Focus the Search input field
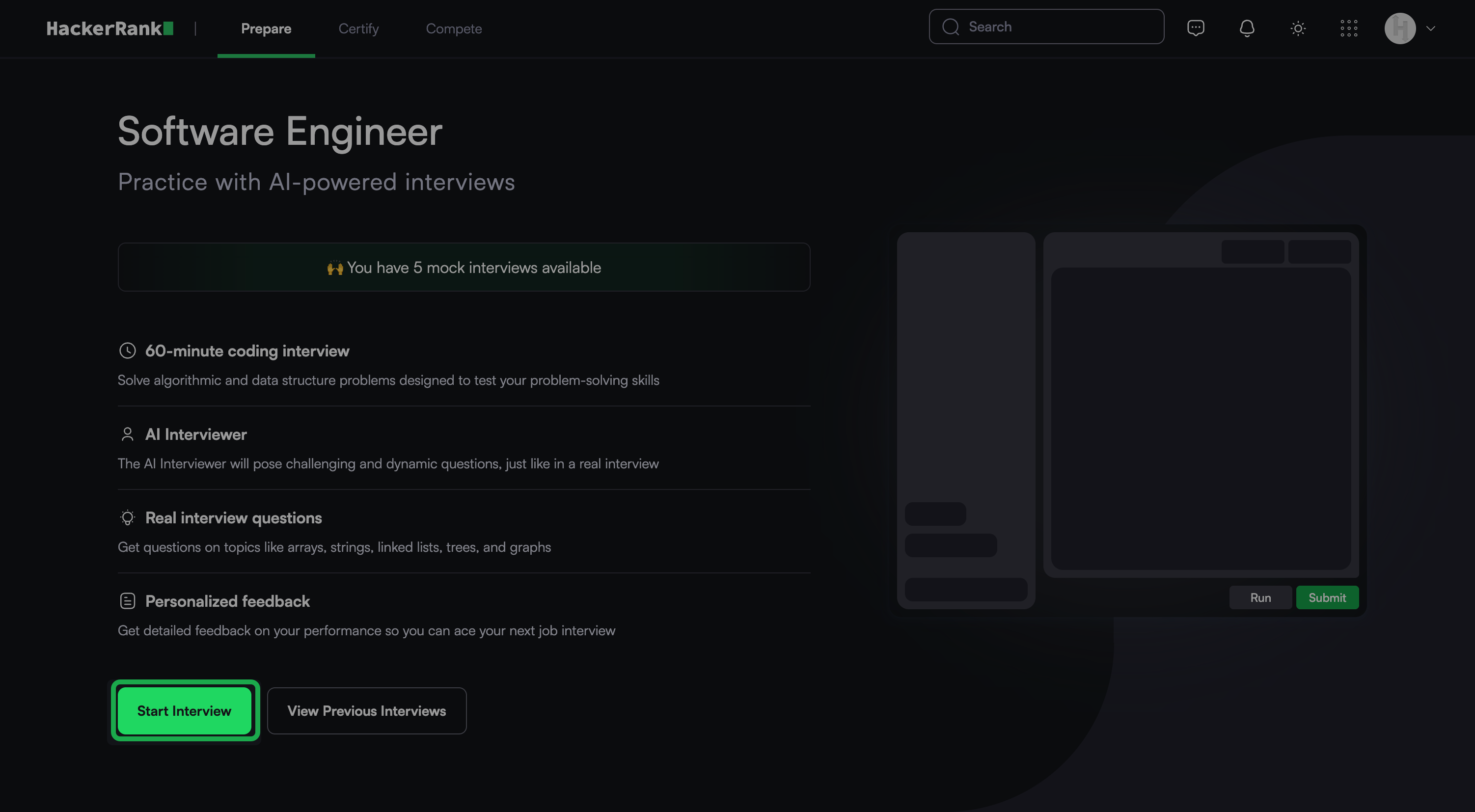This screenshot has height=812, width=1475. click(x=1059, y=27)
